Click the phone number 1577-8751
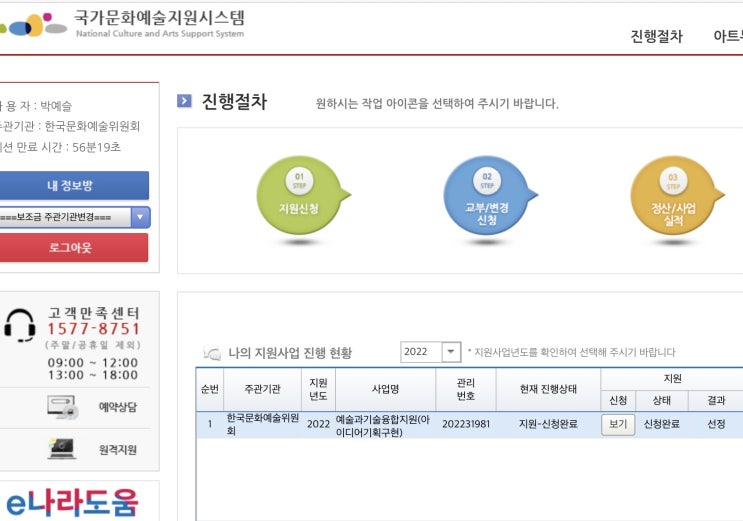This screenshot has width=743, height=521. [x=93, y=329]
